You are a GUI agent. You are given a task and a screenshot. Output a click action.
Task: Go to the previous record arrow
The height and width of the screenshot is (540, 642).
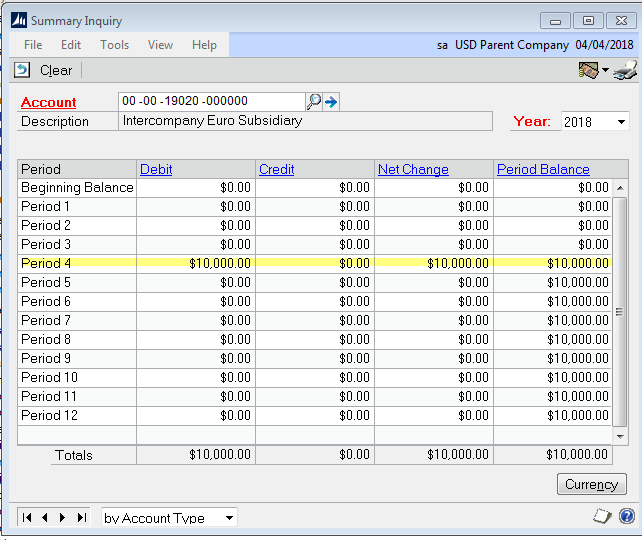pos(44,517)
